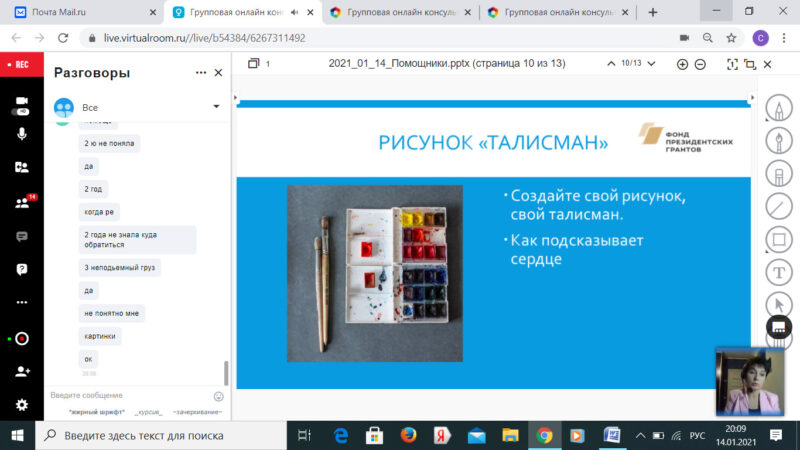Select the Pointer cursor tool

click(779, 305)
